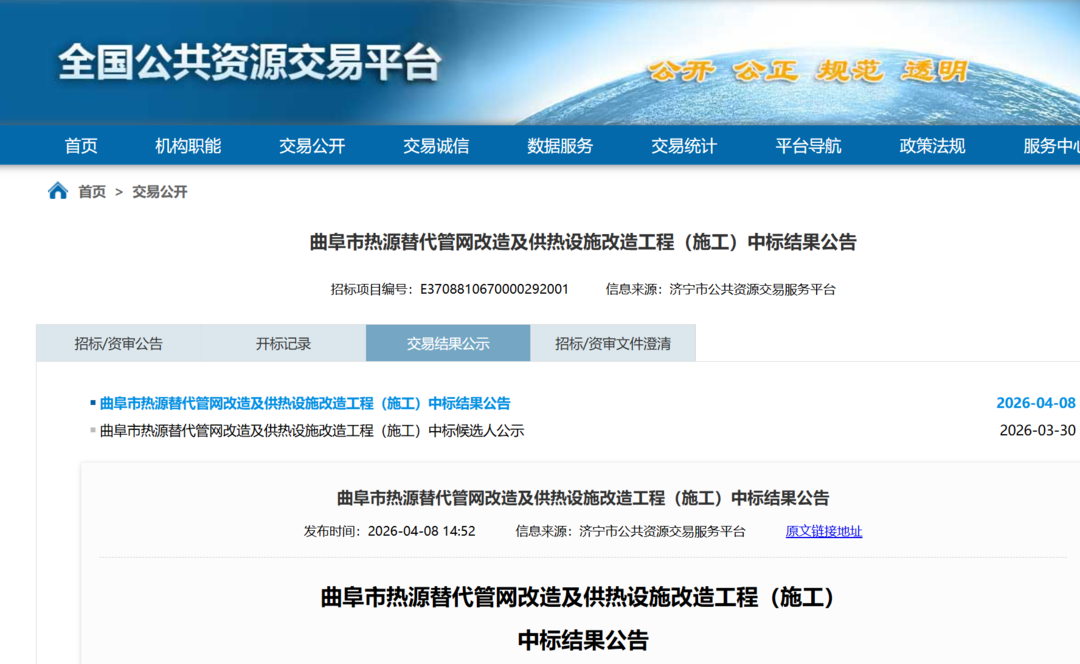Click the 原文链接地址 hyperlink
Viewport: 1080px width, 664px height.
(823, 532)
